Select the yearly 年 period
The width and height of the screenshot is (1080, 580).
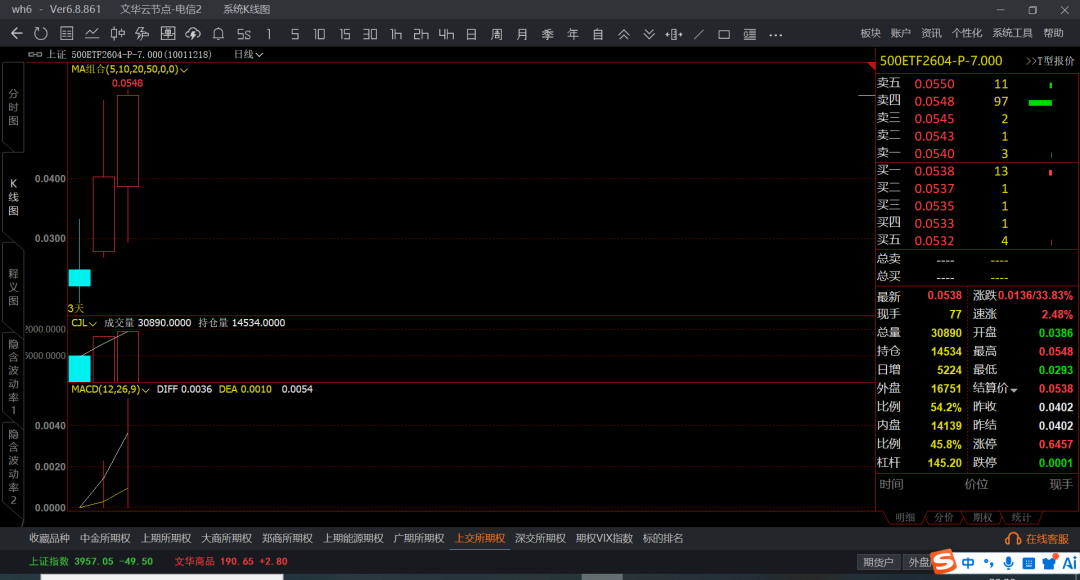point(572,34)
